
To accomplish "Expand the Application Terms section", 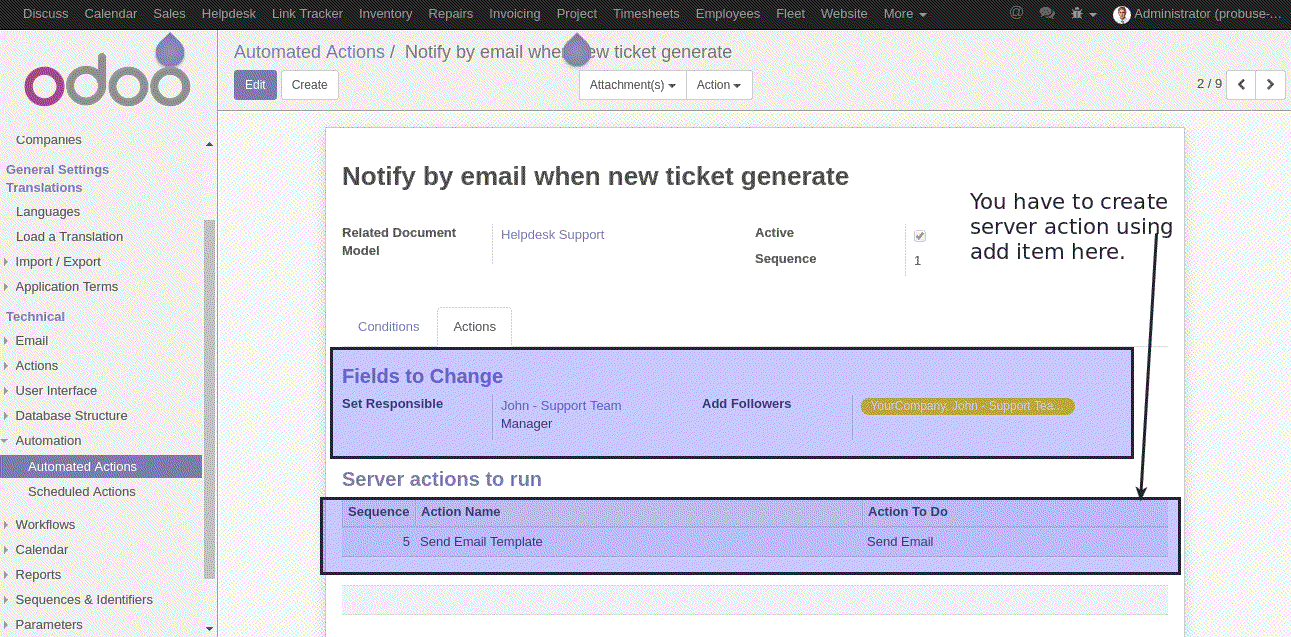I will [x=66, y=286].
